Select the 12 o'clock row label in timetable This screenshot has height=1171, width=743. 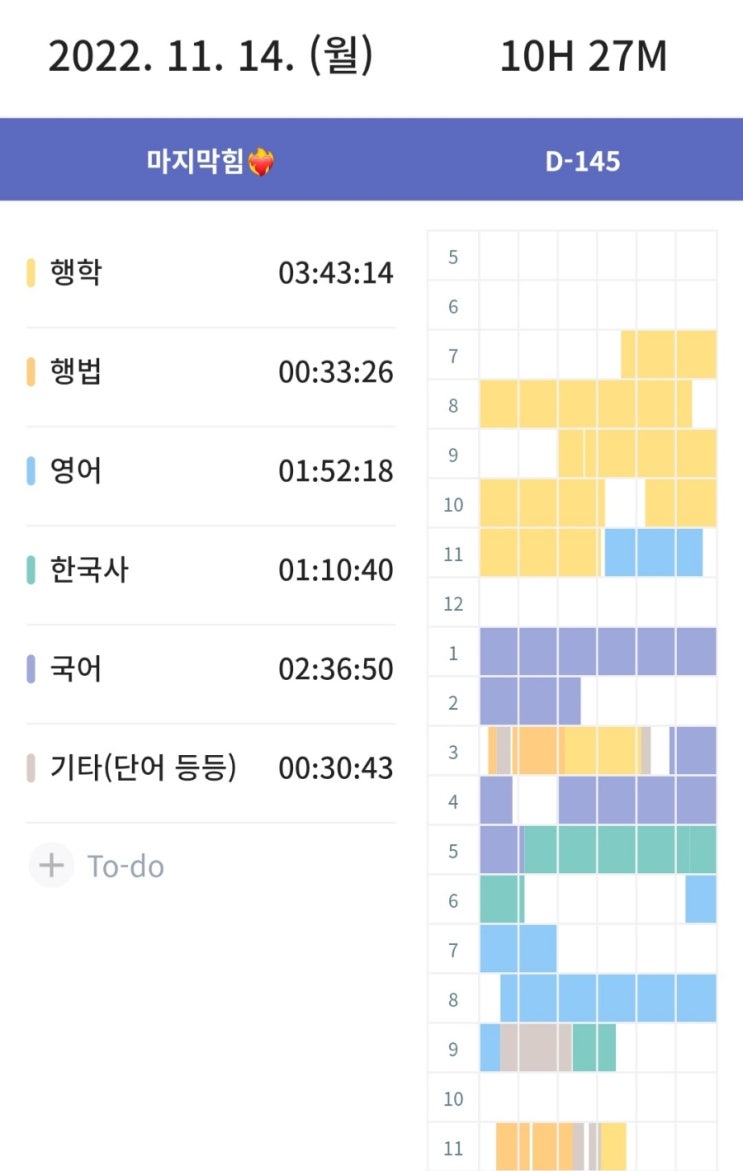pyautogui.click(x=453, y=604)
